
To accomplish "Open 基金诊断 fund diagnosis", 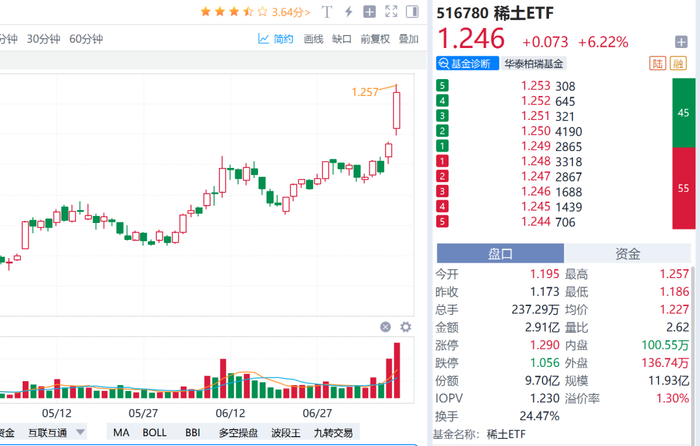I will pyautogui.click(x=465, y=64).
